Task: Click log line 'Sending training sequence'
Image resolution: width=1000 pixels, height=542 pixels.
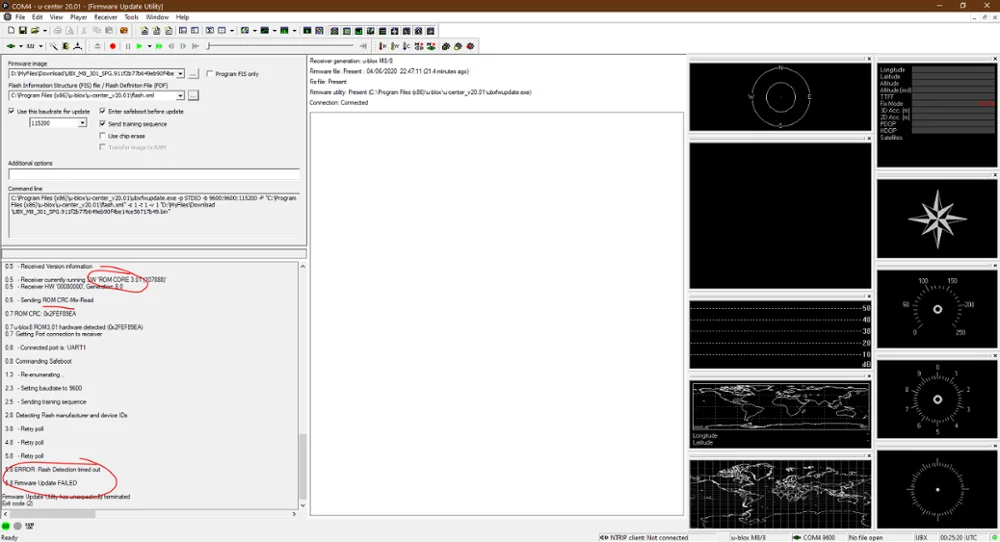Action: (x=53, y=402)
